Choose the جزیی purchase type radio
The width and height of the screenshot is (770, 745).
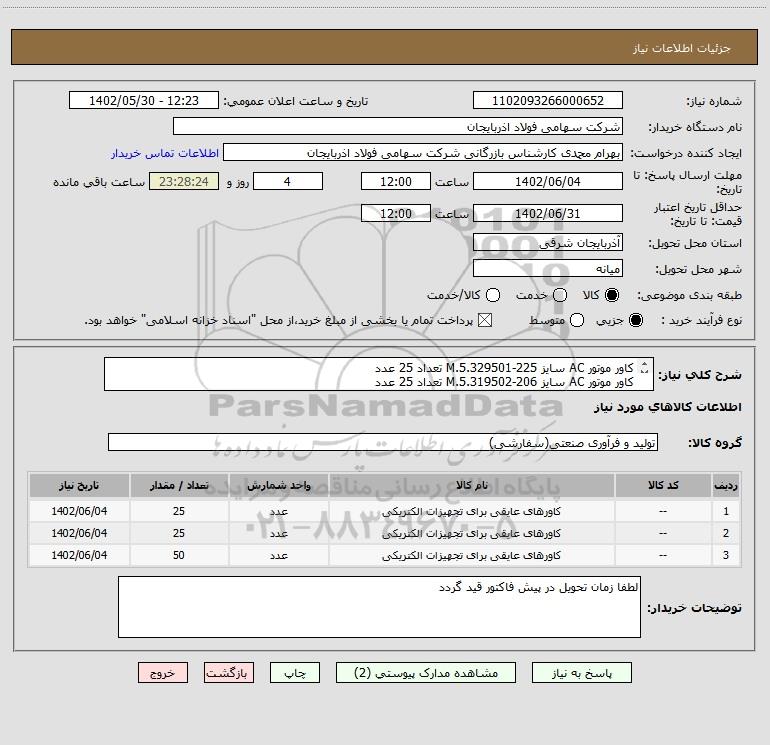(x=636, y=320)
